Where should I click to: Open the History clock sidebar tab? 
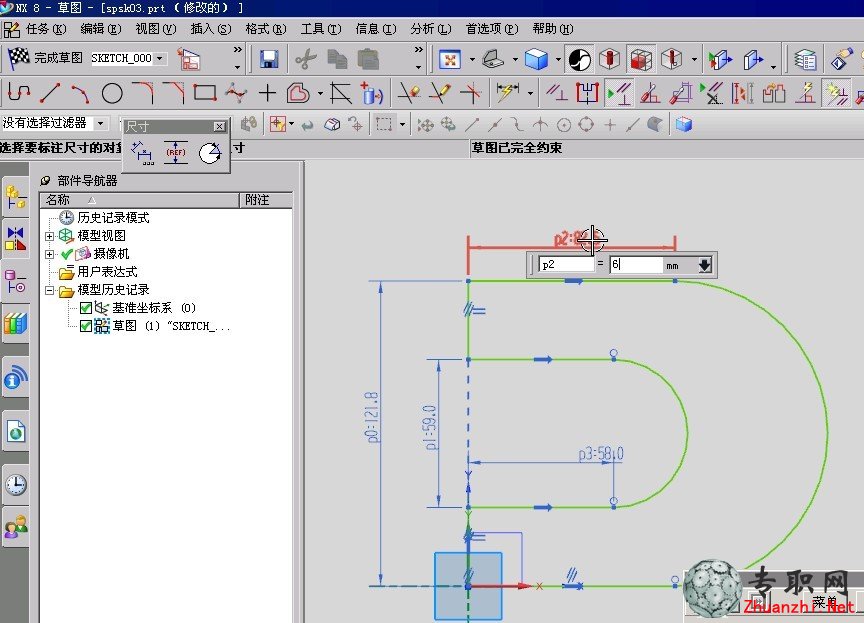click(15, 485)
